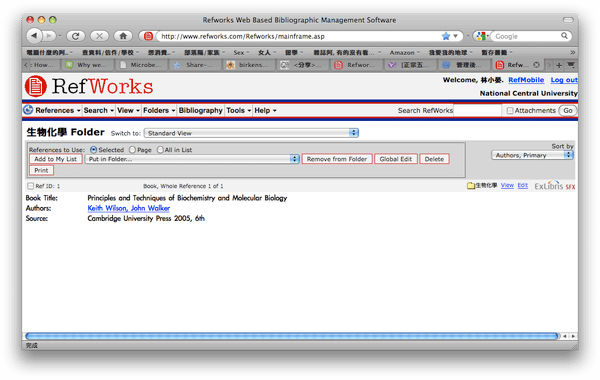The width and height of the screenshot is (600, 380).
Task: Open the Folders menu
Action: [x=159, y=110]
